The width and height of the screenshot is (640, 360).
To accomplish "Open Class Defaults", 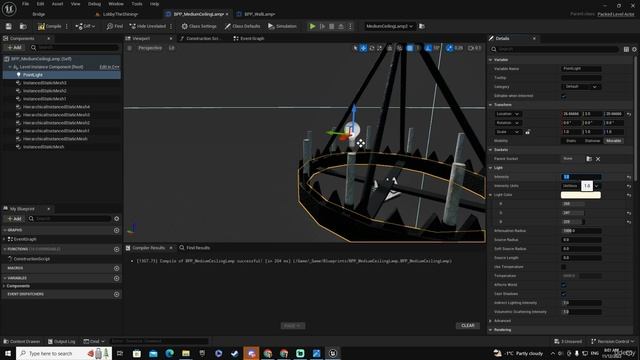I will click(x=242, y=26).
